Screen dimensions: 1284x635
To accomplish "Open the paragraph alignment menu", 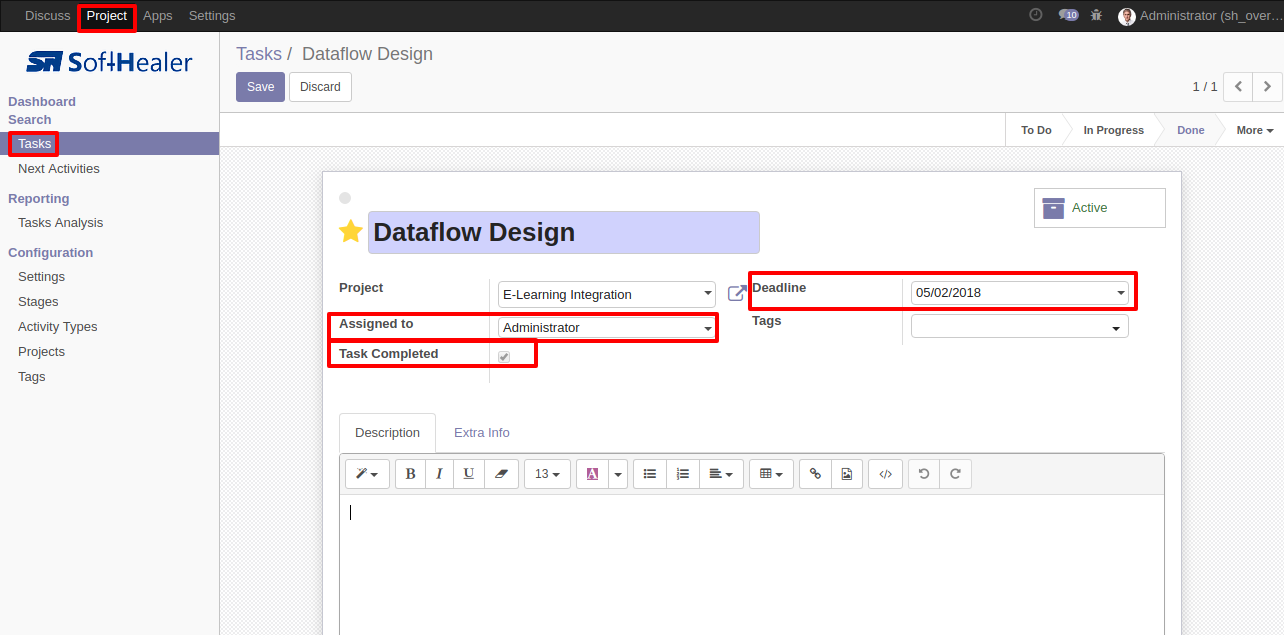I will [x=721, y=474].
